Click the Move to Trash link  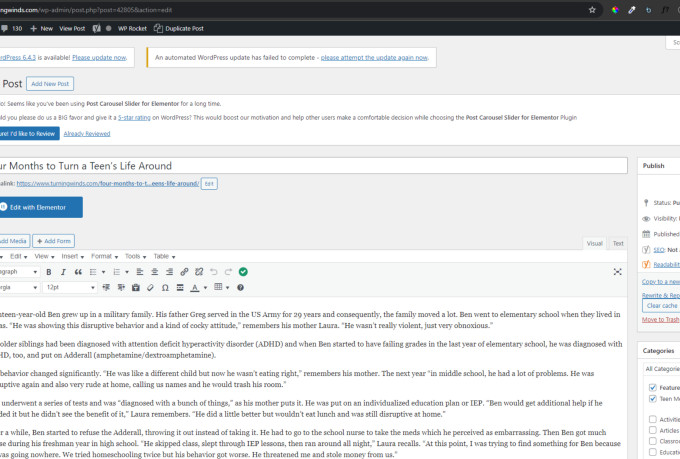(660, 319)
